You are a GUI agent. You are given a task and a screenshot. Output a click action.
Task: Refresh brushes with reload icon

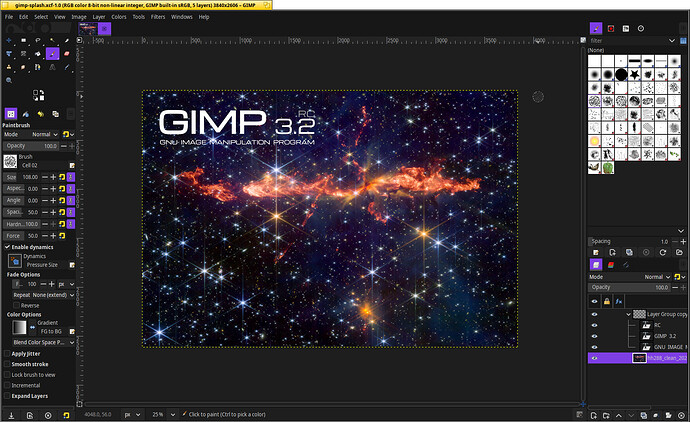tap(663, 252)
